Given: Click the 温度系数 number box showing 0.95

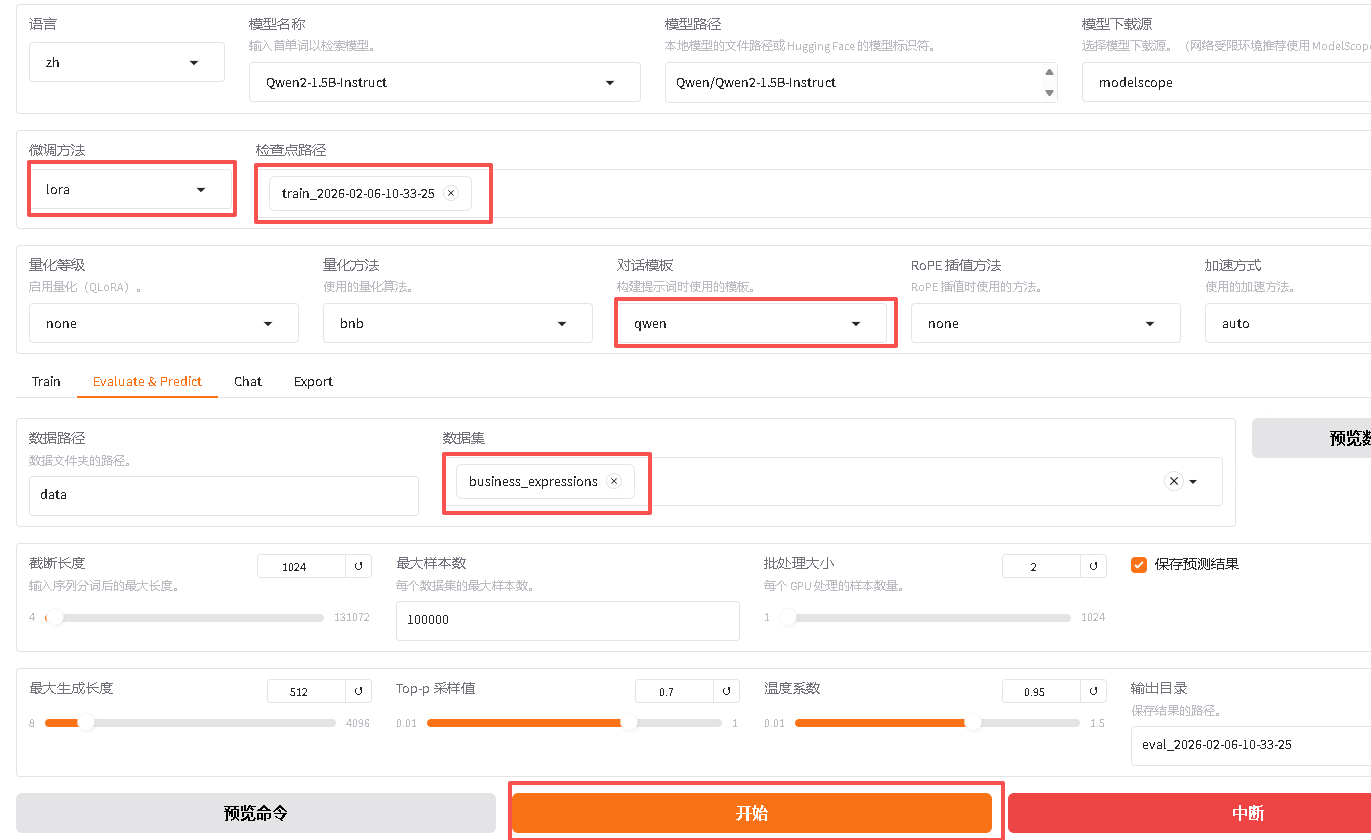Looking at the screenshot, I should tap(1042, 692).
